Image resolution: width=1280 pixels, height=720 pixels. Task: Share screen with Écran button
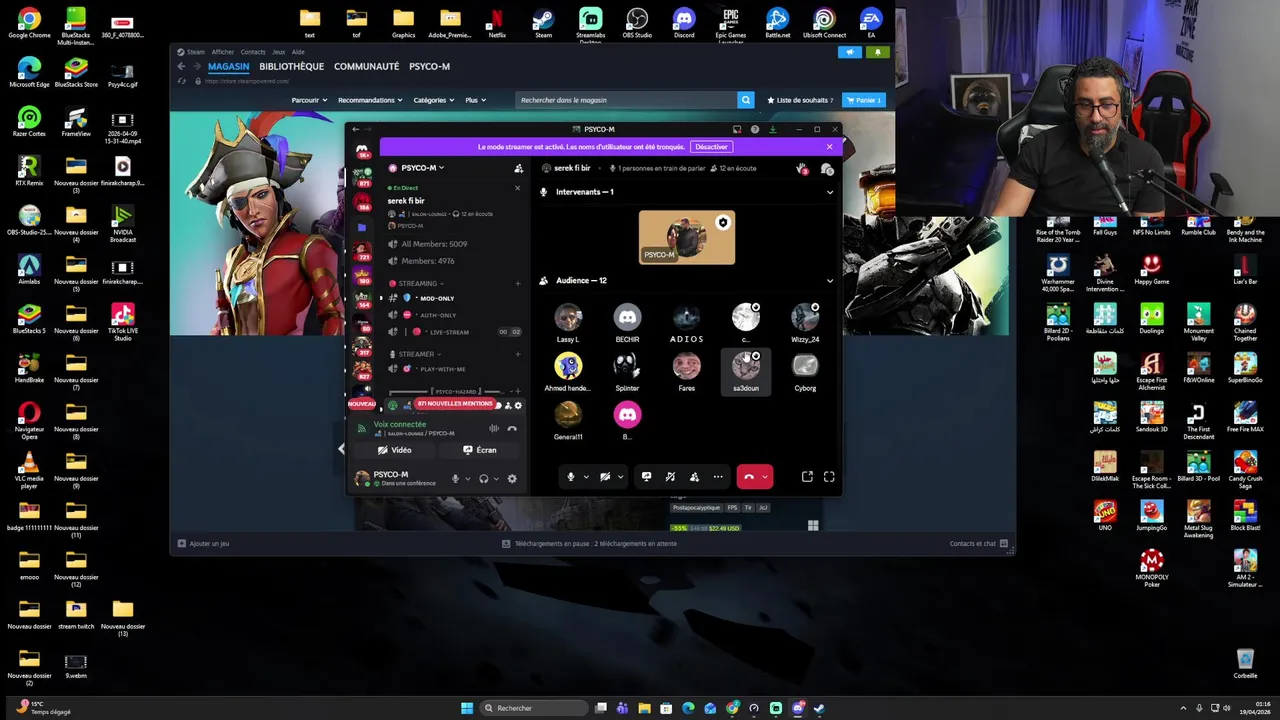(480, 450)
